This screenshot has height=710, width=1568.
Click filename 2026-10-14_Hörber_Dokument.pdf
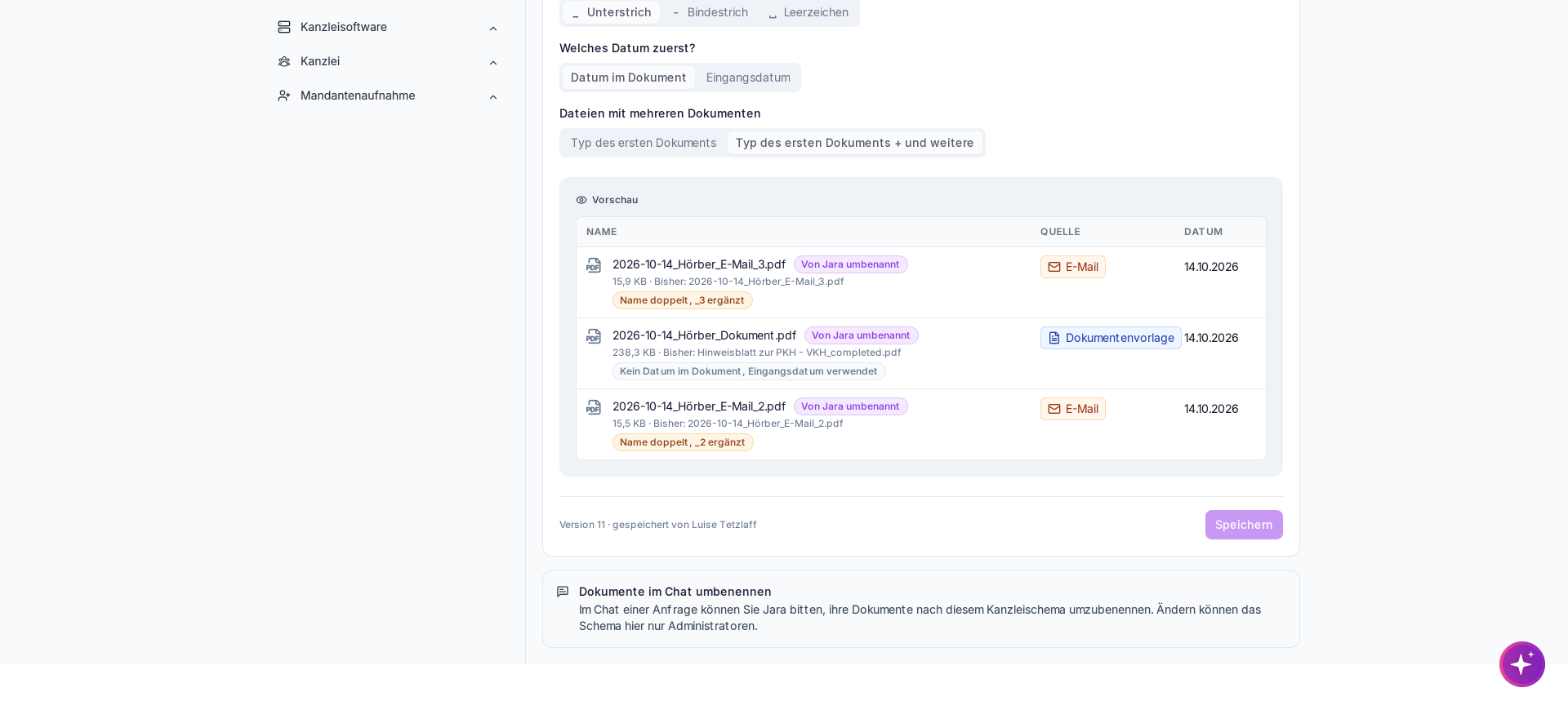point(704,335)
